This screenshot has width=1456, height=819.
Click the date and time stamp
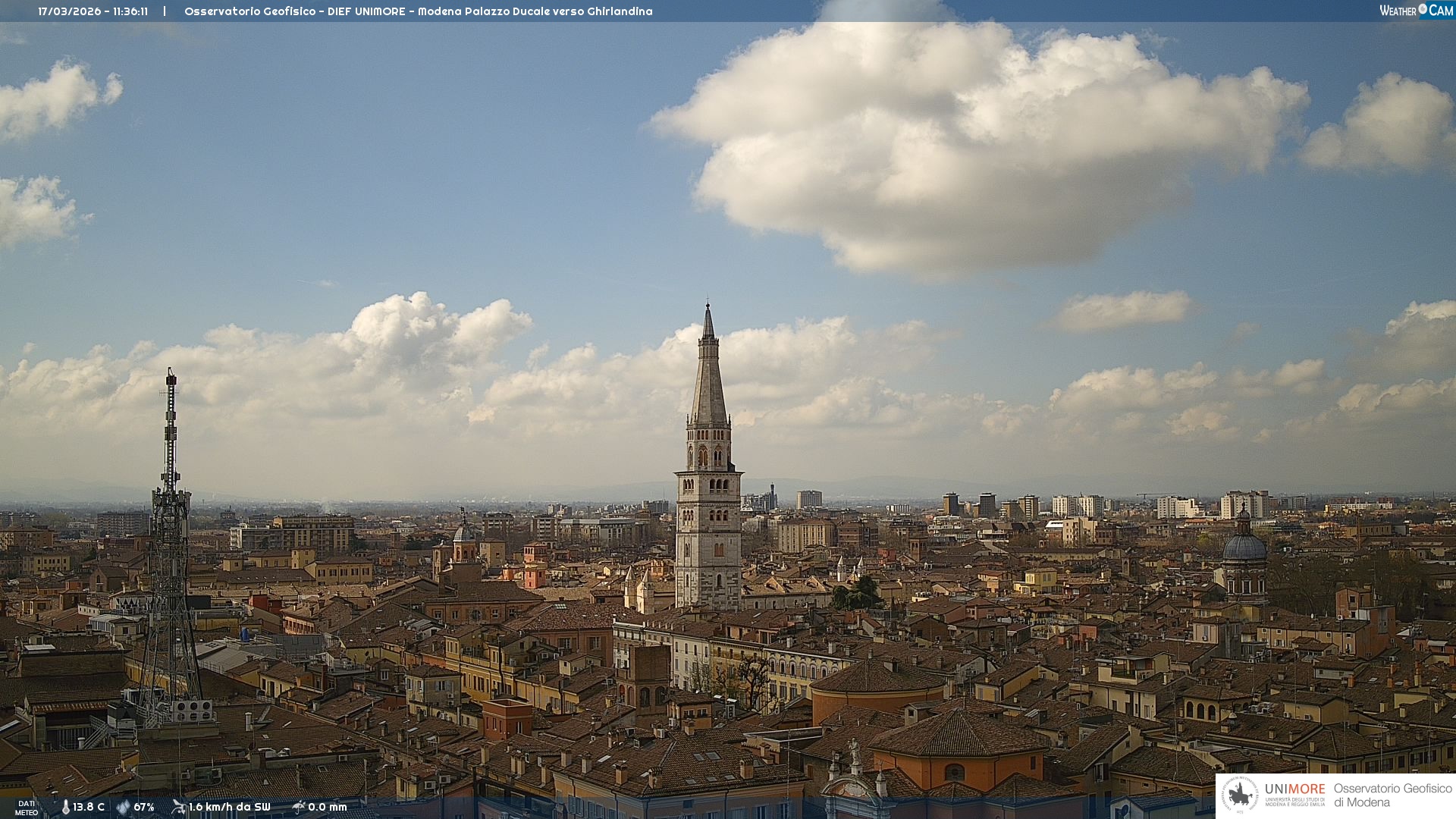click(93, 11)
